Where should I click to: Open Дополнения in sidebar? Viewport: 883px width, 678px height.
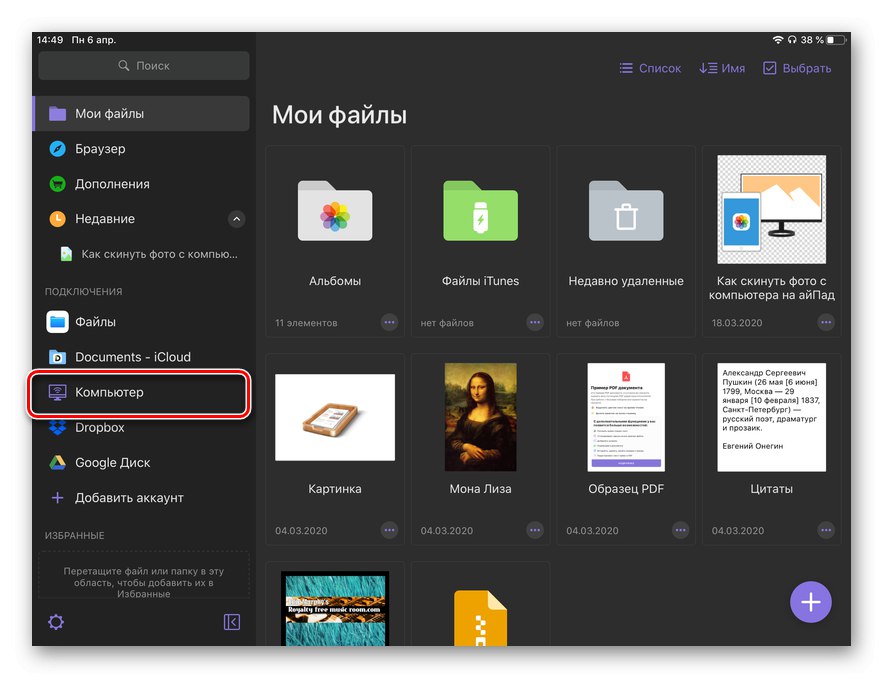point(141,184)
